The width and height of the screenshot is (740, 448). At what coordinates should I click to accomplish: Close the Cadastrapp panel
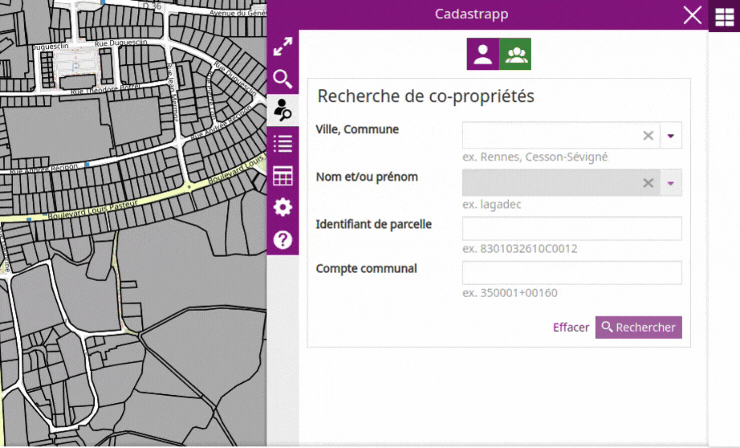tap(692, 15)
